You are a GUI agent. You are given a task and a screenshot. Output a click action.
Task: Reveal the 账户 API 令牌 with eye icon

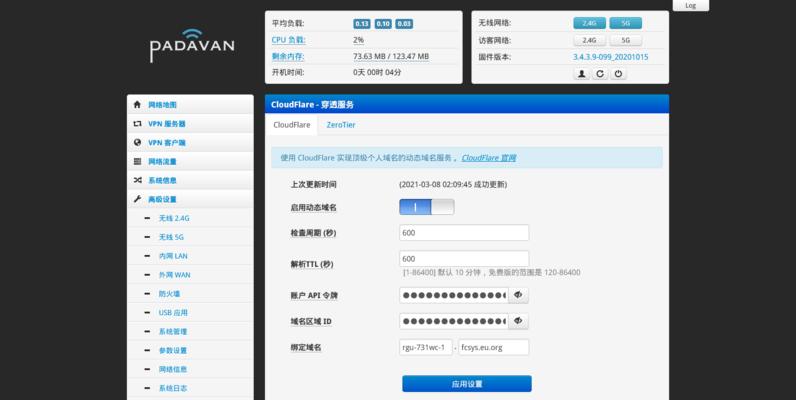click(x=518, y=295)
